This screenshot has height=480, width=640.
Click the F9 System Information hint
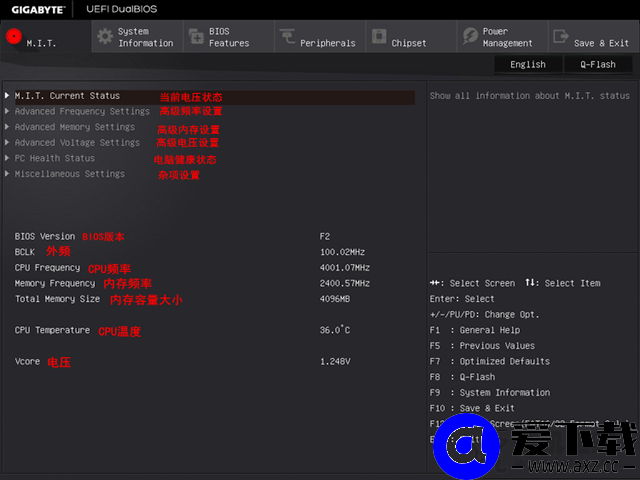pos(489,393)
